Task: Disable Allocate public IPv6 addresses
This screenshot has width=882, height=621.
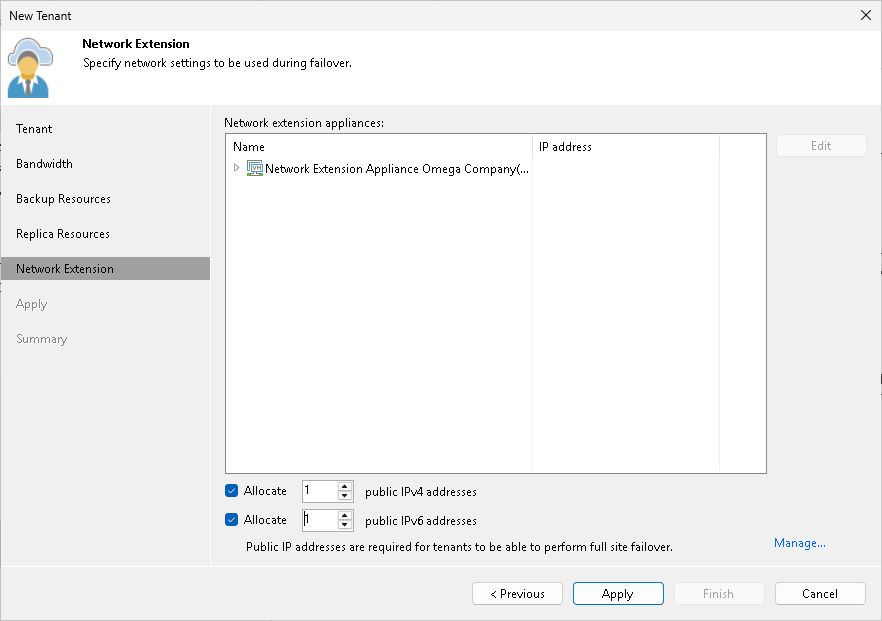Action: tap(232, 520)
